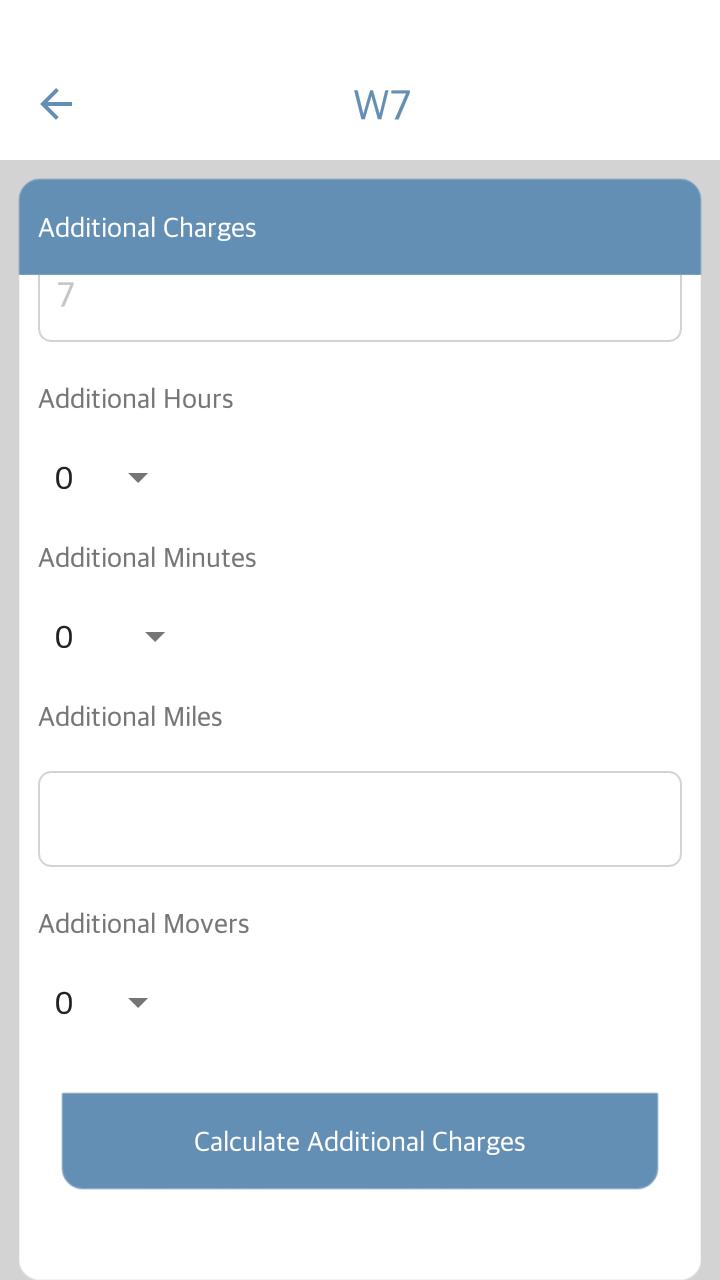Tap the Additional Miles label
Image resolution: width=720 pixels, height=1280 pixels.
(130, 717)
